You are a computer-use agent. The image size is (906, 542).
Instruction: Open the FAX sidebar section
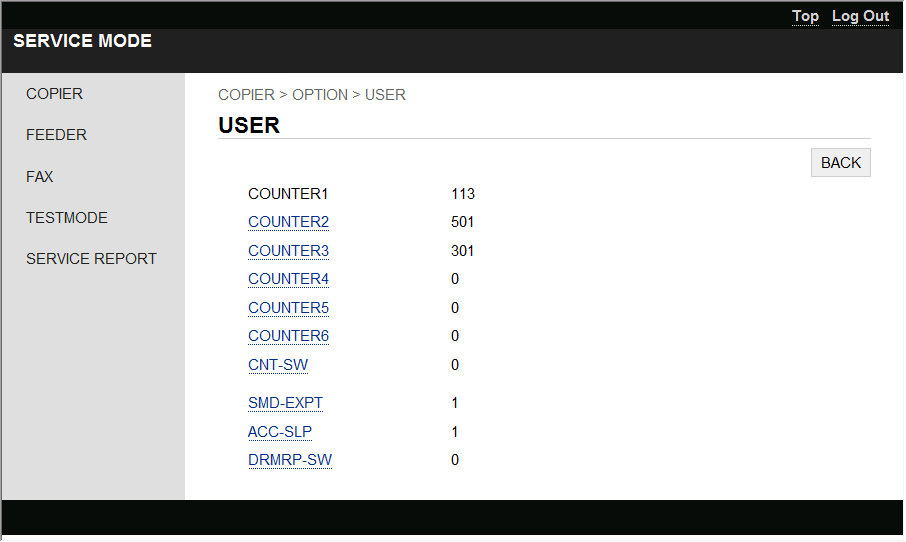point(39,176)
